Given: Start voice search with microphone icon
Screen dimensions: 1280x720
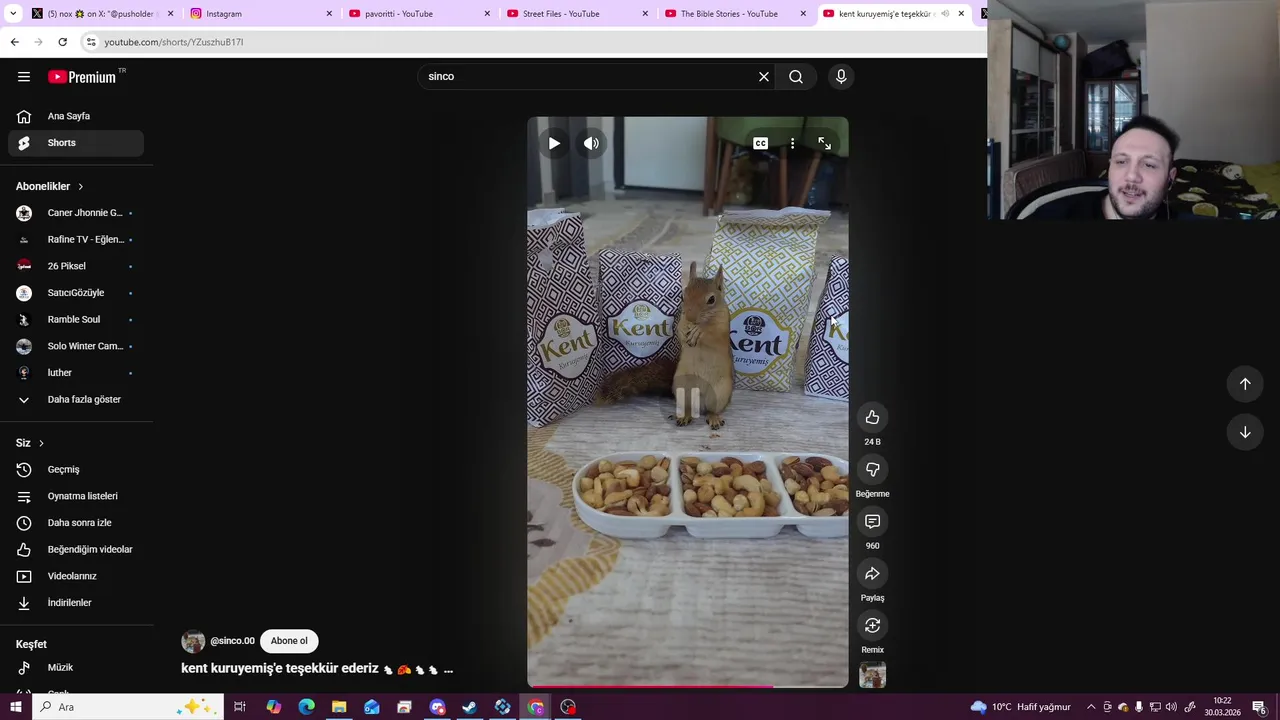Looking at the screenshot, I should (841, 76).
